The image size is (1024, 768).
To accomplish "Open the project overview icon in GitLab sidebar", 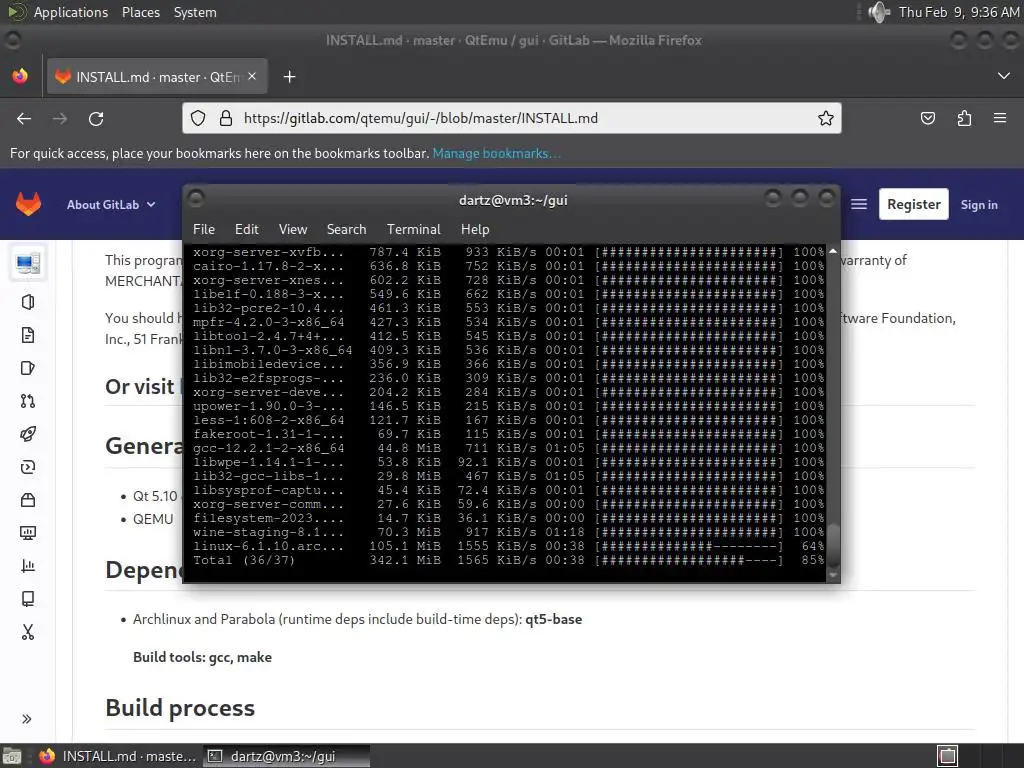I will click(x=27, y=263).
